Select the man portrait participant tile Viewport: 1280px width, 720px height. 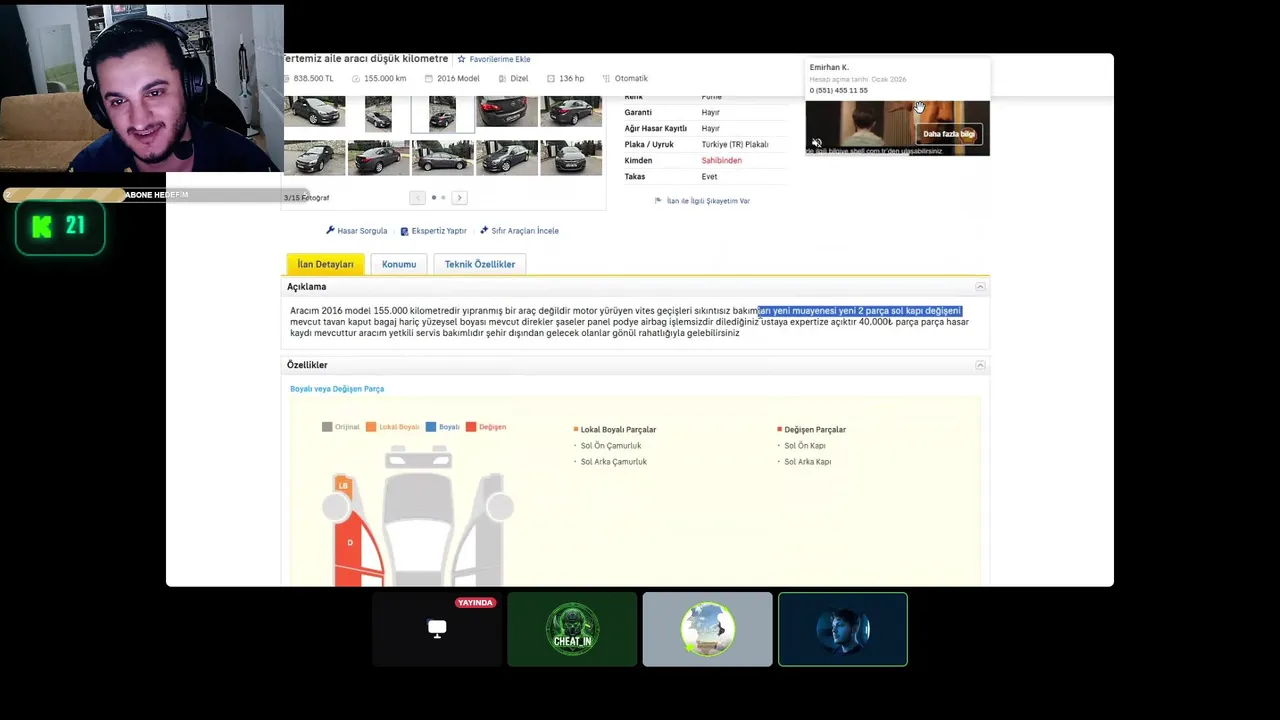click(x=843, y=629)
